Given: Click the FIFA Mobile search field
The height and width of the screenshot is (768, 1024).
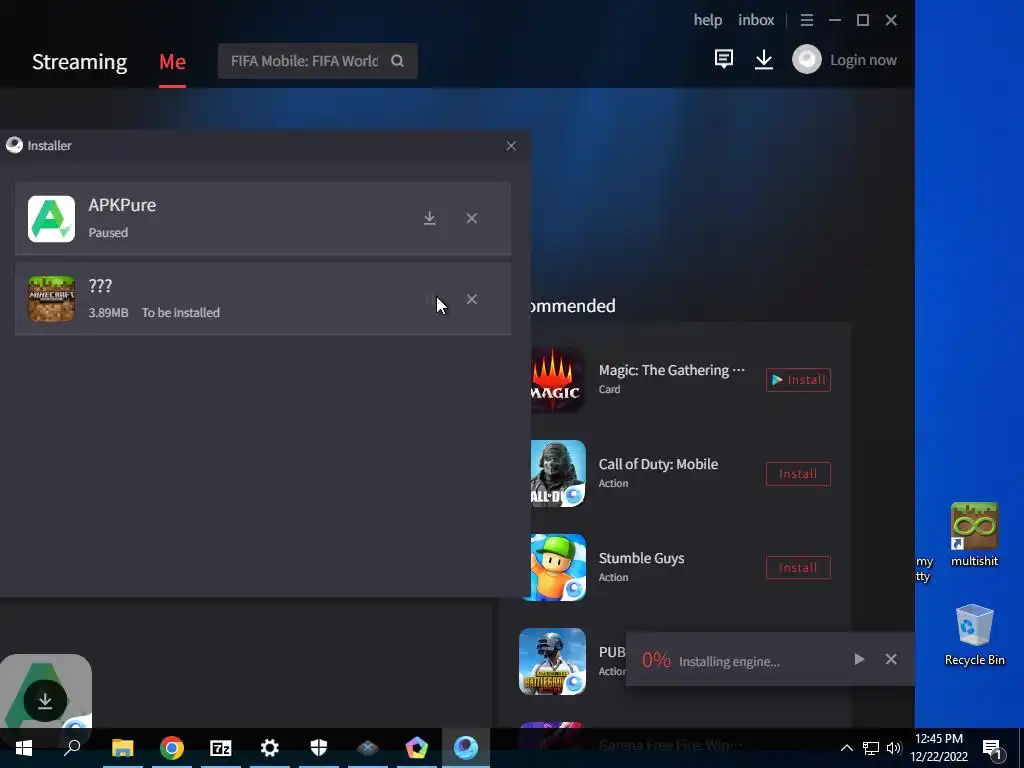Looking at the screenshot, I should (x=317, y=61).
